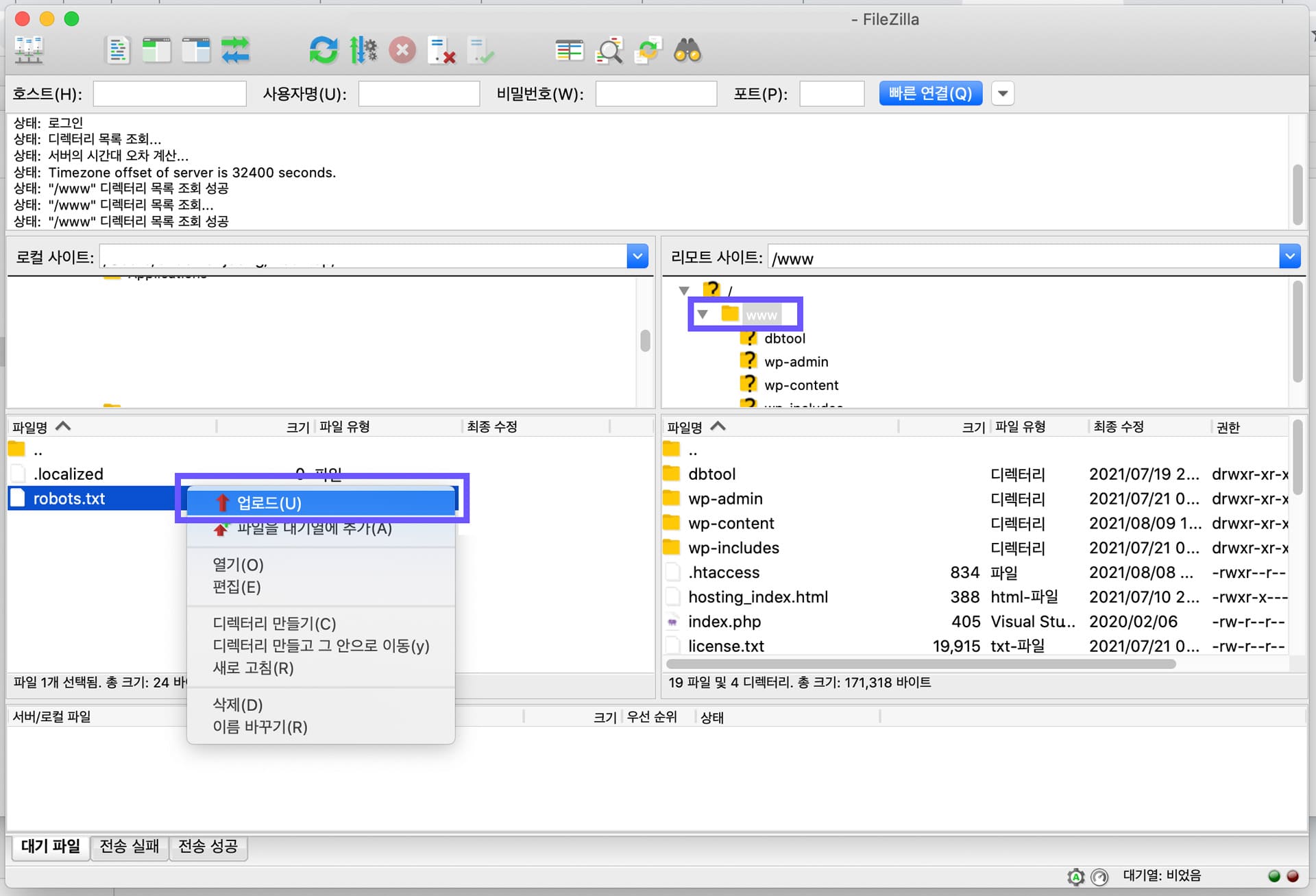
Task: Refresh file lists with green arrows icon
Action: (x=323, y=50)
